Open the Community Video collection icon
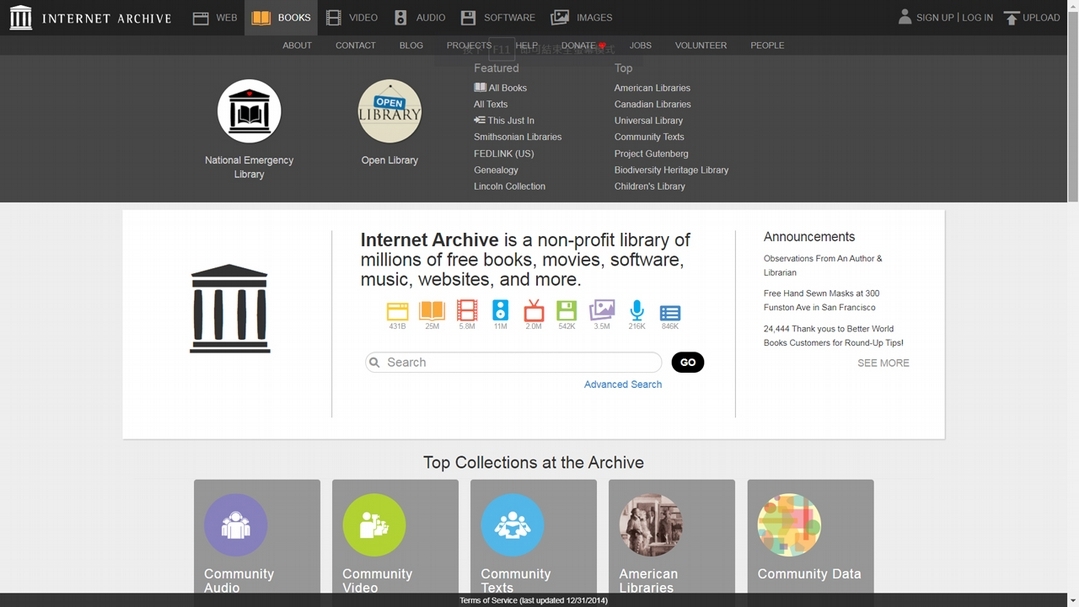This screenshot has width=1079, height=607. [x=374, y=525]
